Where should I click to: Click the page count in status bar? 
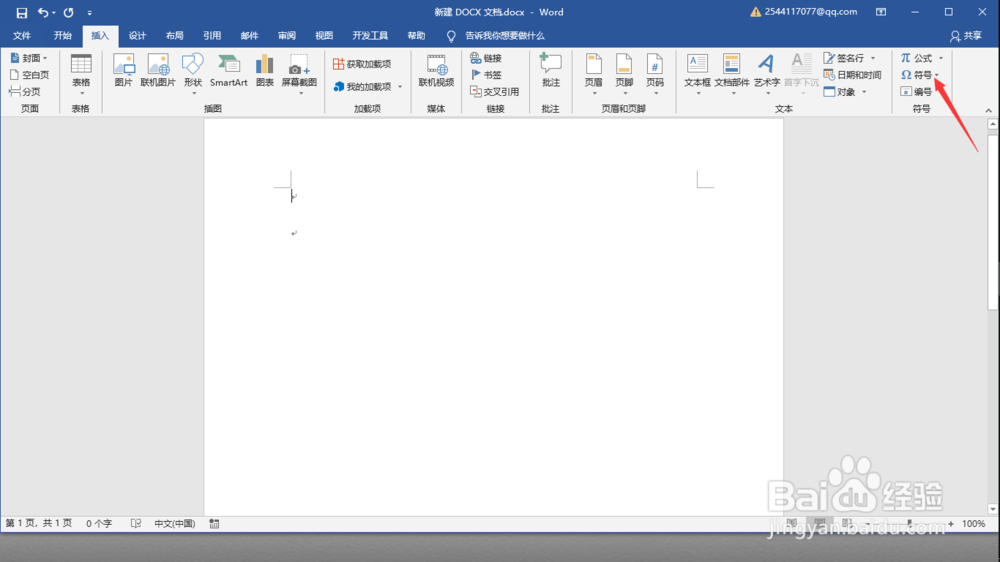pyautogui.click(x=38, y=523)
